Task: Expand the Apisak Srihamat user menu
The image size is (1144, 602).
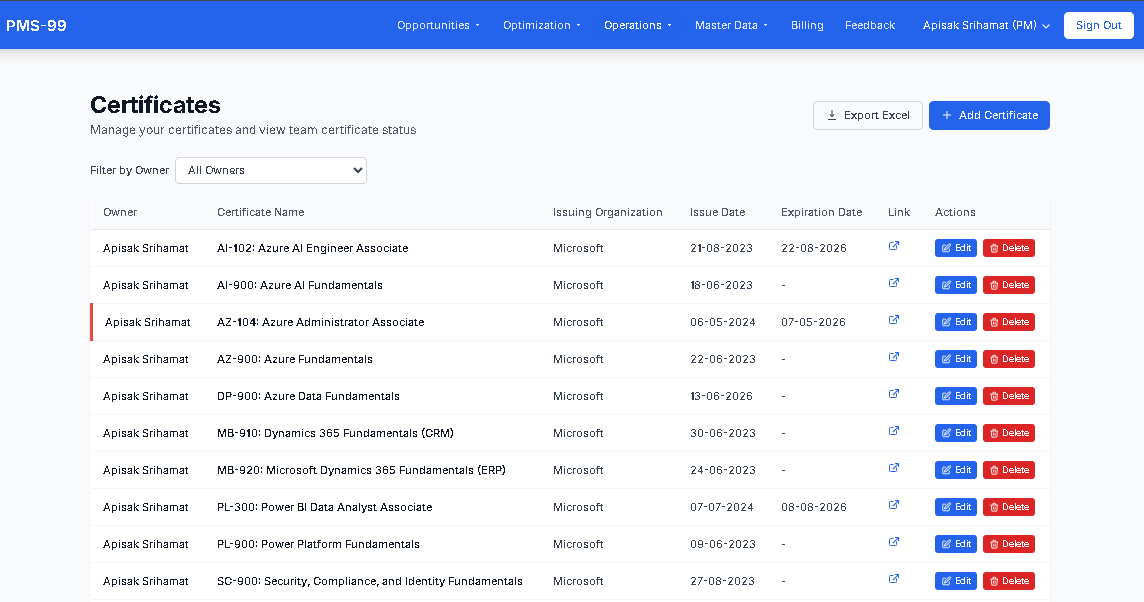Action: click(x=986, y=25)
